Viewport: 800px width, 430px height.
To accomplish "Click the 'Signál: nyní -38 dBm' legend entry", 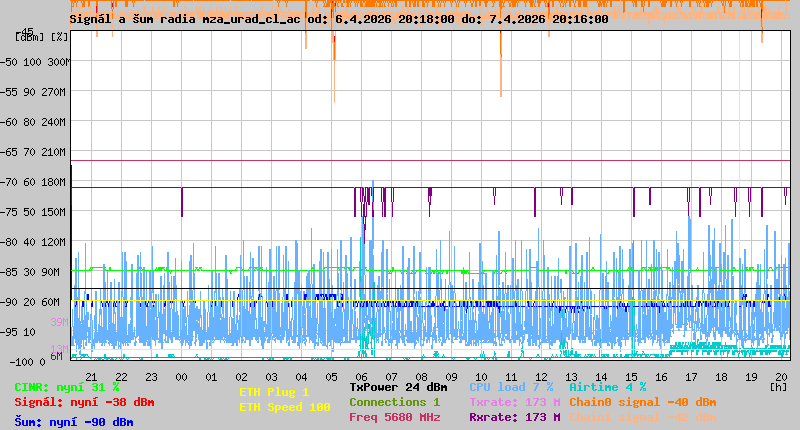I will pyautogui.click(x=84, y=402).
